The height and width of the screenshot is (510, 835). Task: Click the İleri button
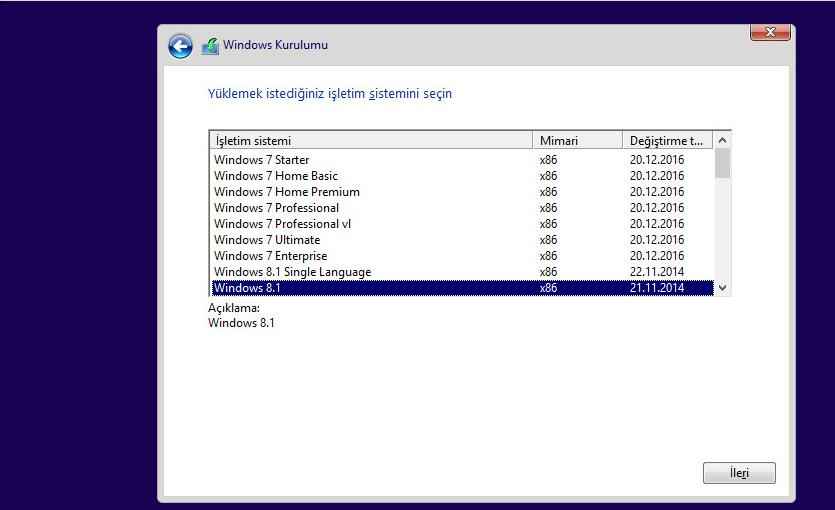click(739, 473)
